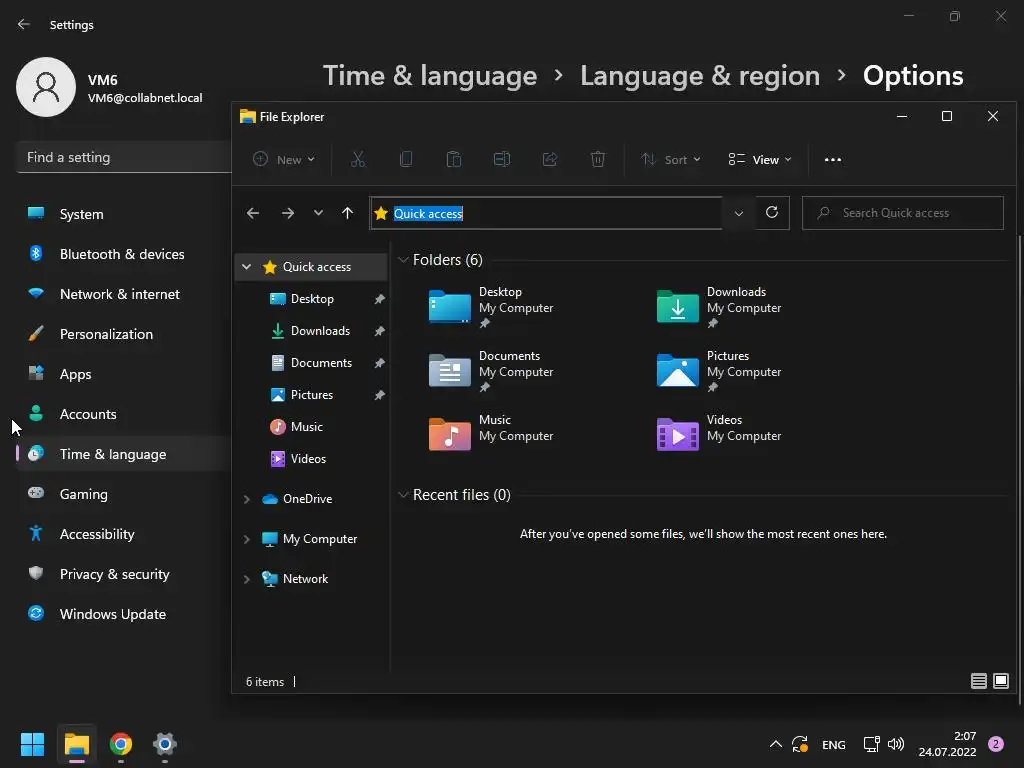Switch to large thumbnails view icon
Screen dimensions: 1024x768
pos(1000,681)
